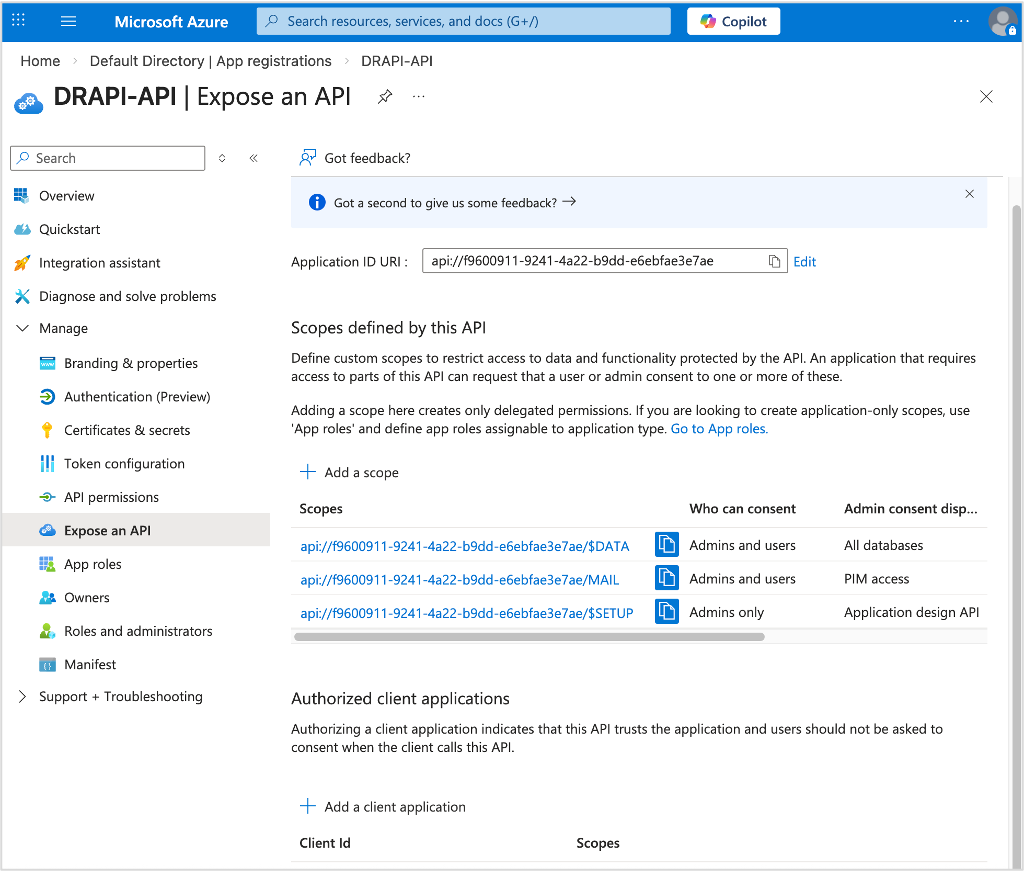
Task: Follow the Go to App roles link
Action: pos(718,429)
